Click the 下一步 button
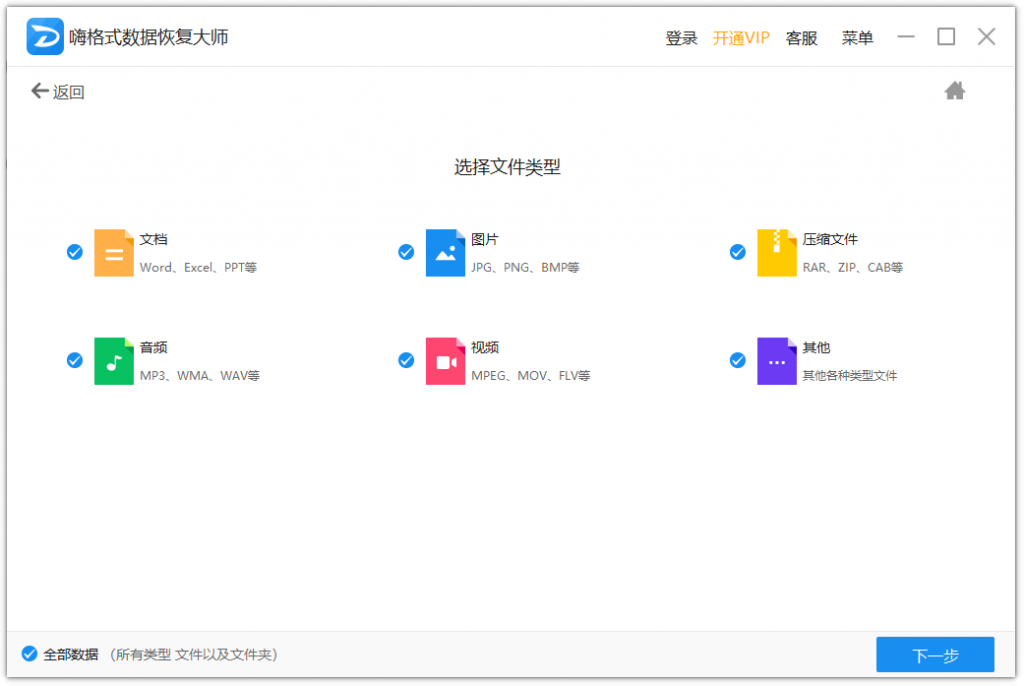 point(935,655)
